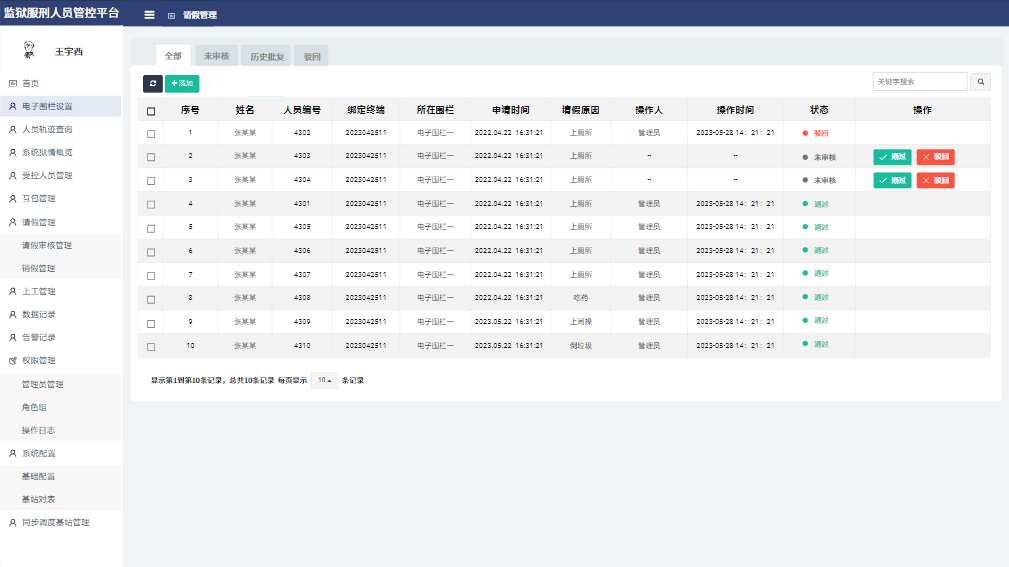Click the magnifier search button
Viewport: 1009px width, 567px height.
click(x=981, y=82)
